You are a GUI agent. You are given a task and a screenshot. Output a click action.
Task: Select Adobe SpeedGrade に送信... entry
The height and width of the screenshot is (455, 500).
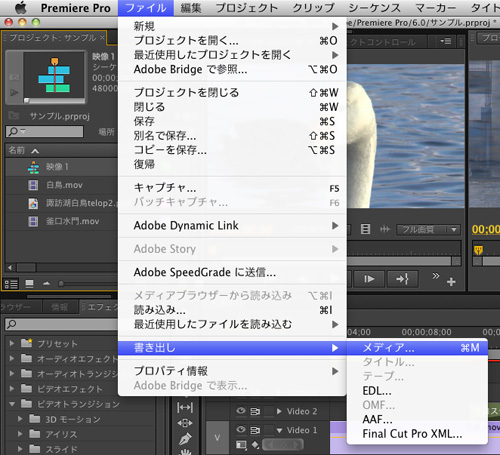pos(232,272)
